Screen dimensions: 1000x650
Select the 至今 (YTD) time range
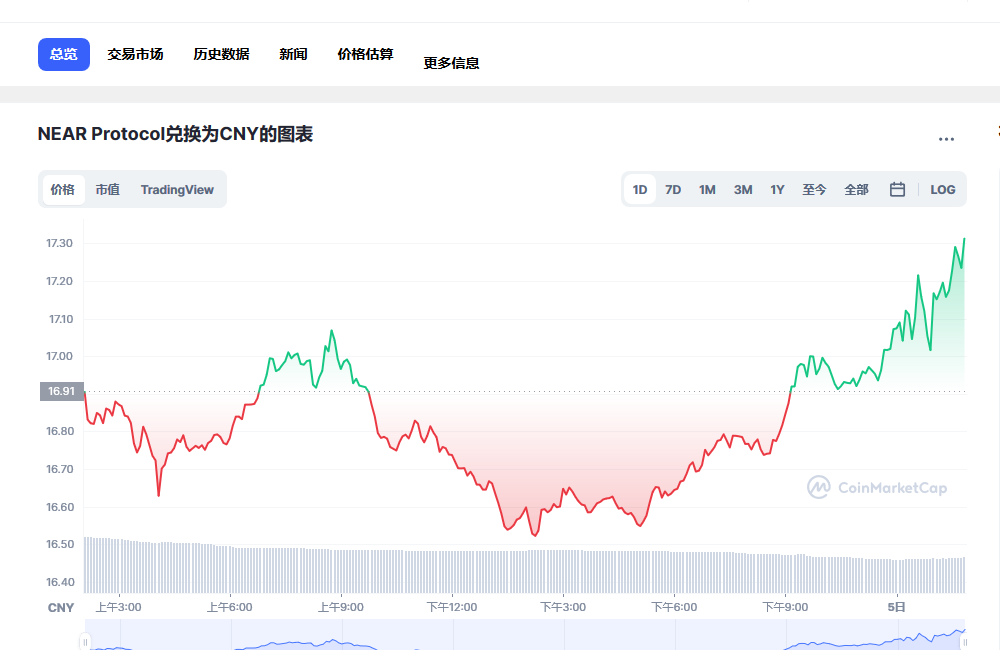coord(814,189)
